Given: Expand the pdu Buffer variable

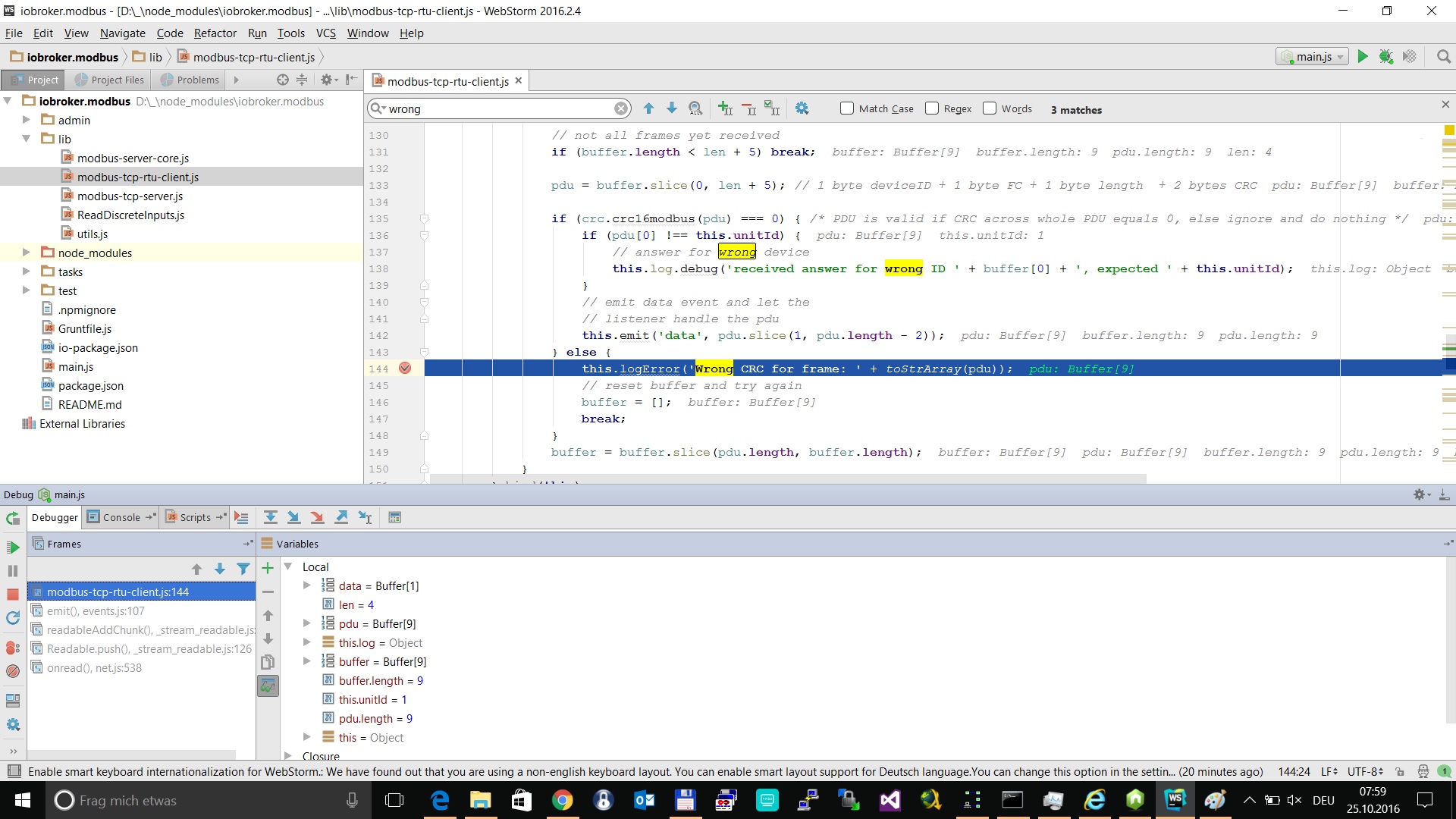Looking at the screenshot, I should (308, 623).
